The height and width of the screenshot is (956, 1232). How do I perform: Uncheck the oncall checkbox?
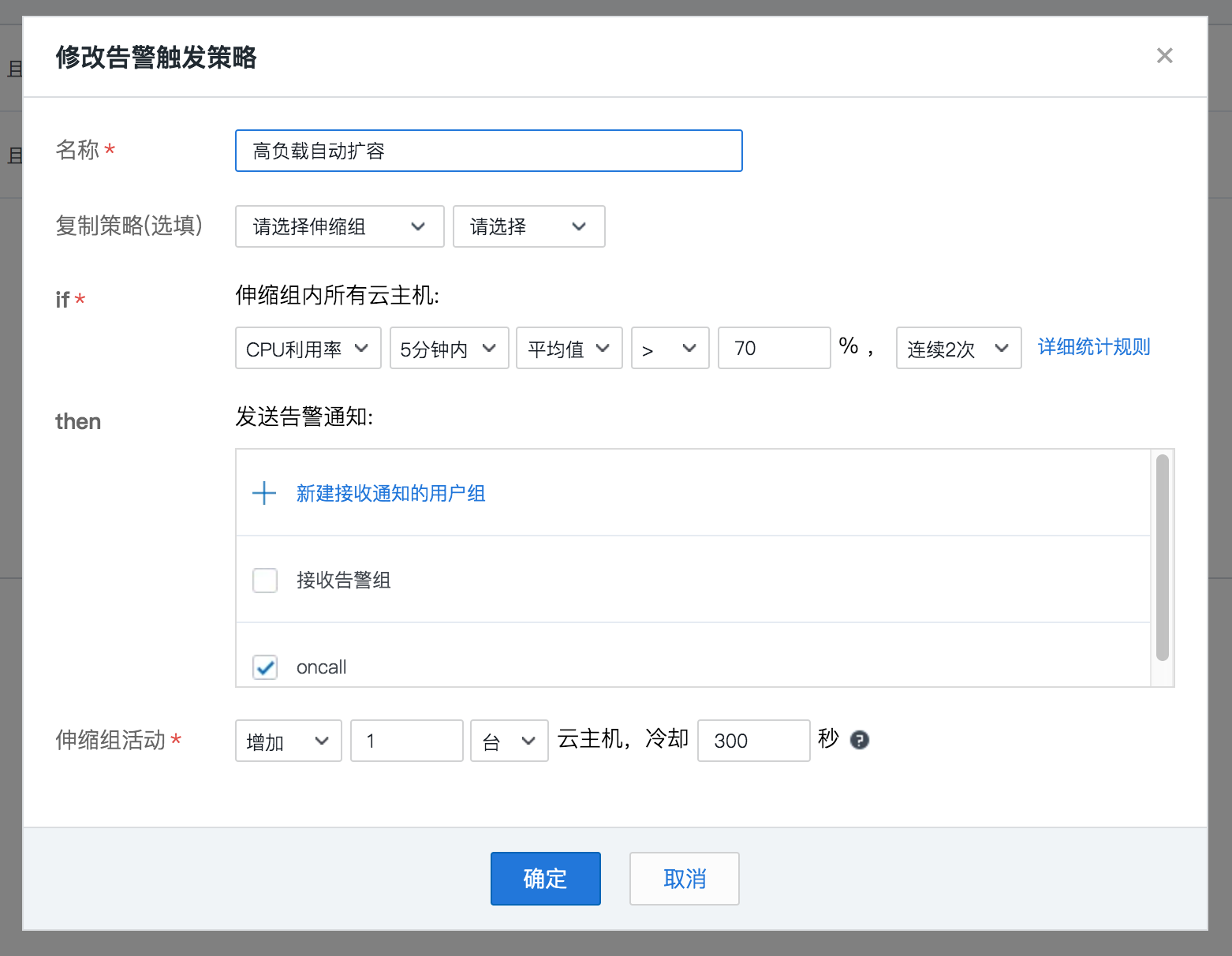265,667
